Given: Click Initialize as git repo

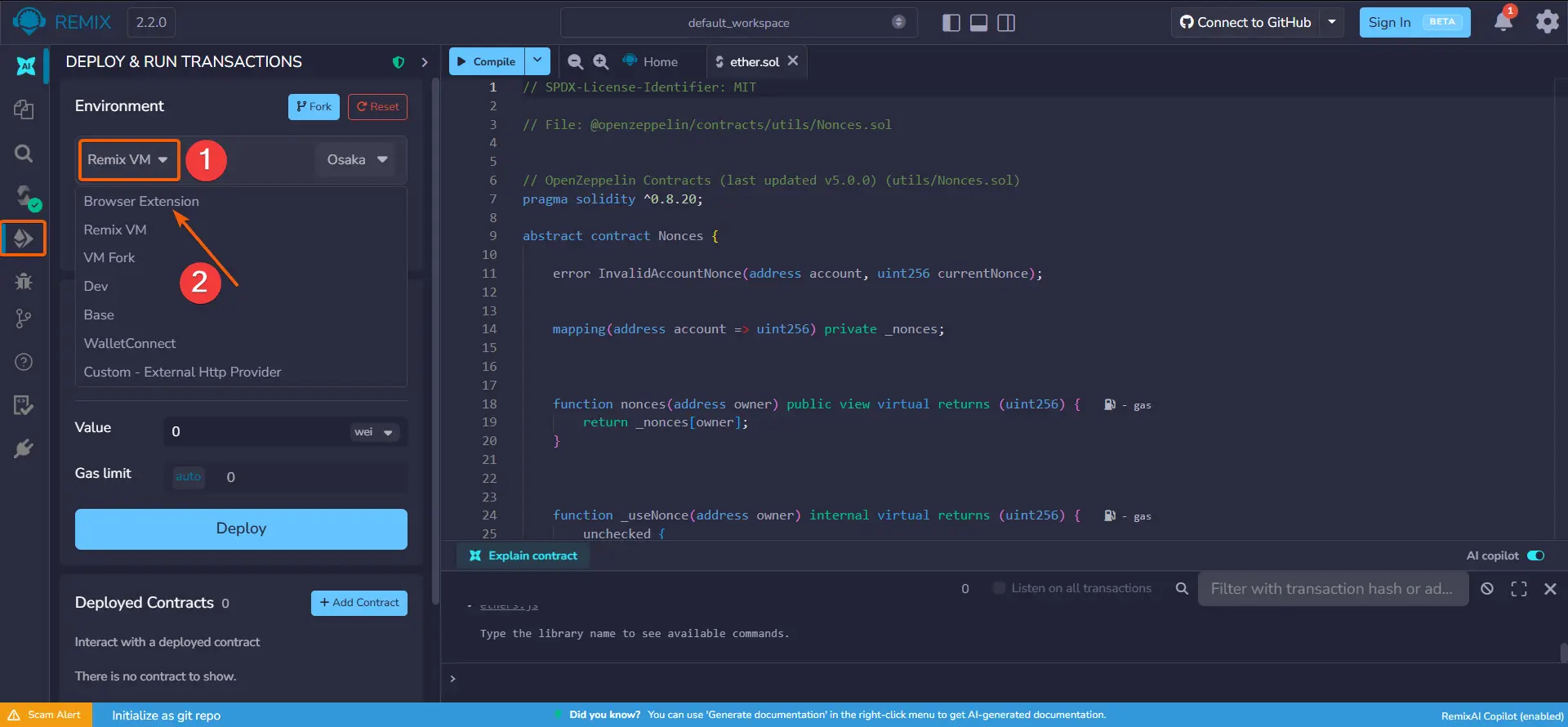Looking at the screenshot, I should point(166,716).
